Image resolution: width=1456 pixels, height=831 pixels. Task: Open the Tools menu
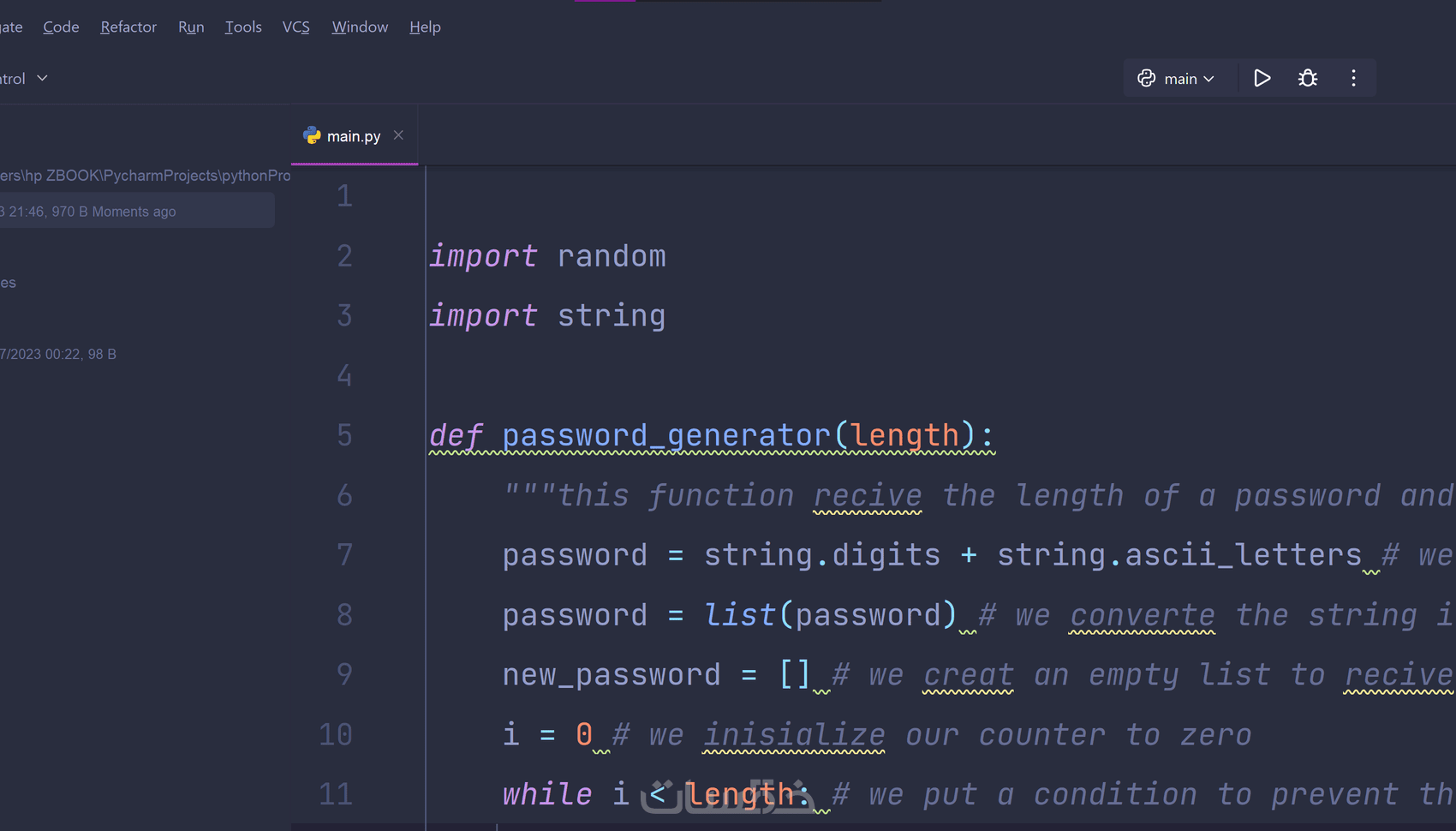(243, 27)
